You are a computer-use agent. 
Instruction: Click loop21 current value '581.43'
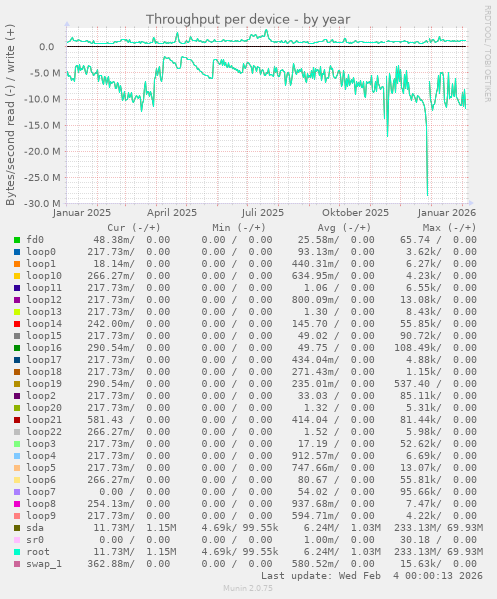point(105,420)
